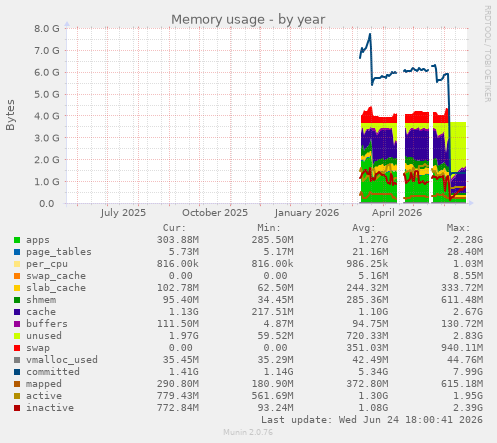This screenshot has height=443, width=497.
Task: Click the page_tables blue legend swatch
Action: (x=17, y=252)
